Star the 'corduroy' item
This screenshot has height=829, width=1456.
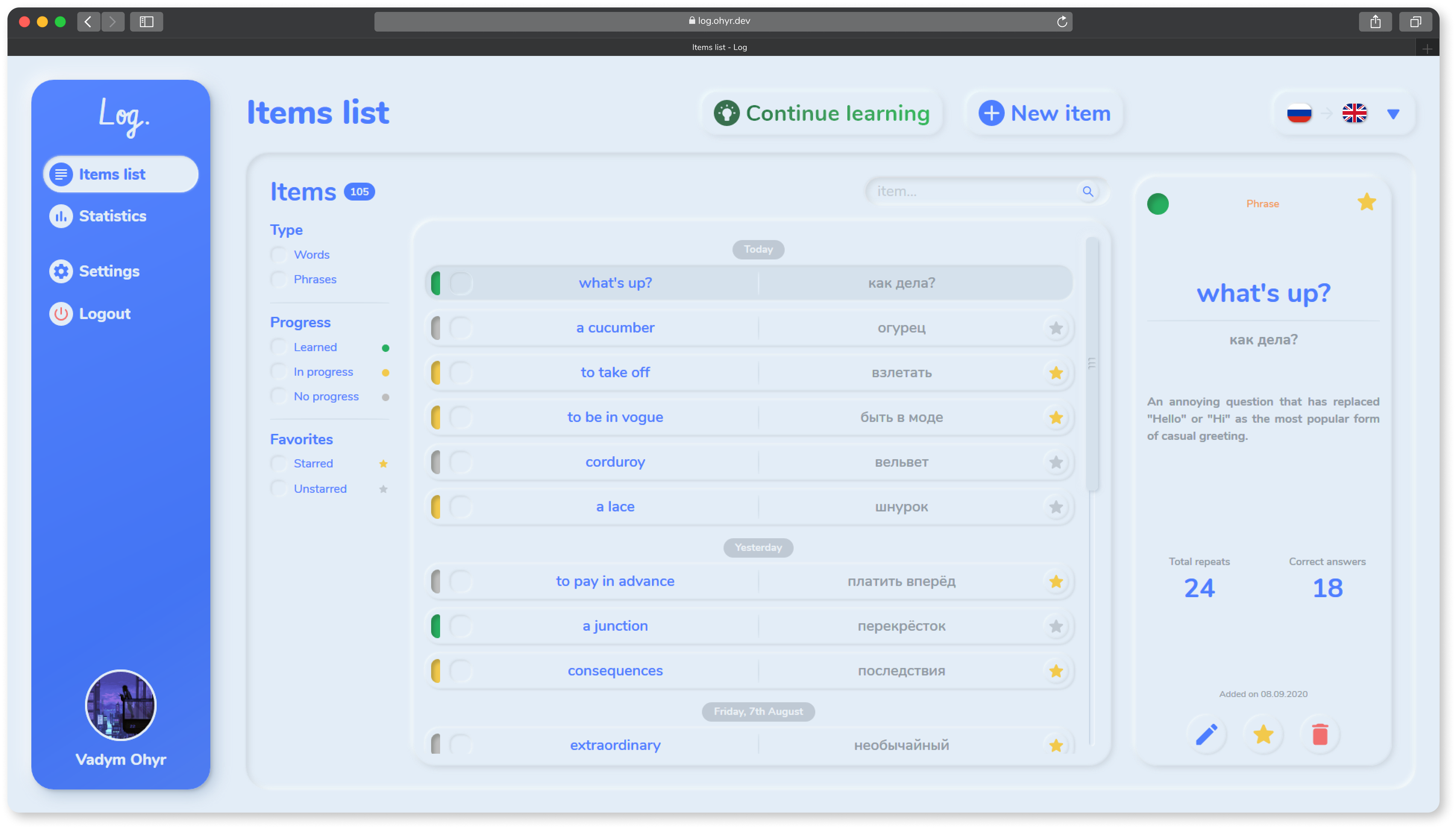point(1055,462)
